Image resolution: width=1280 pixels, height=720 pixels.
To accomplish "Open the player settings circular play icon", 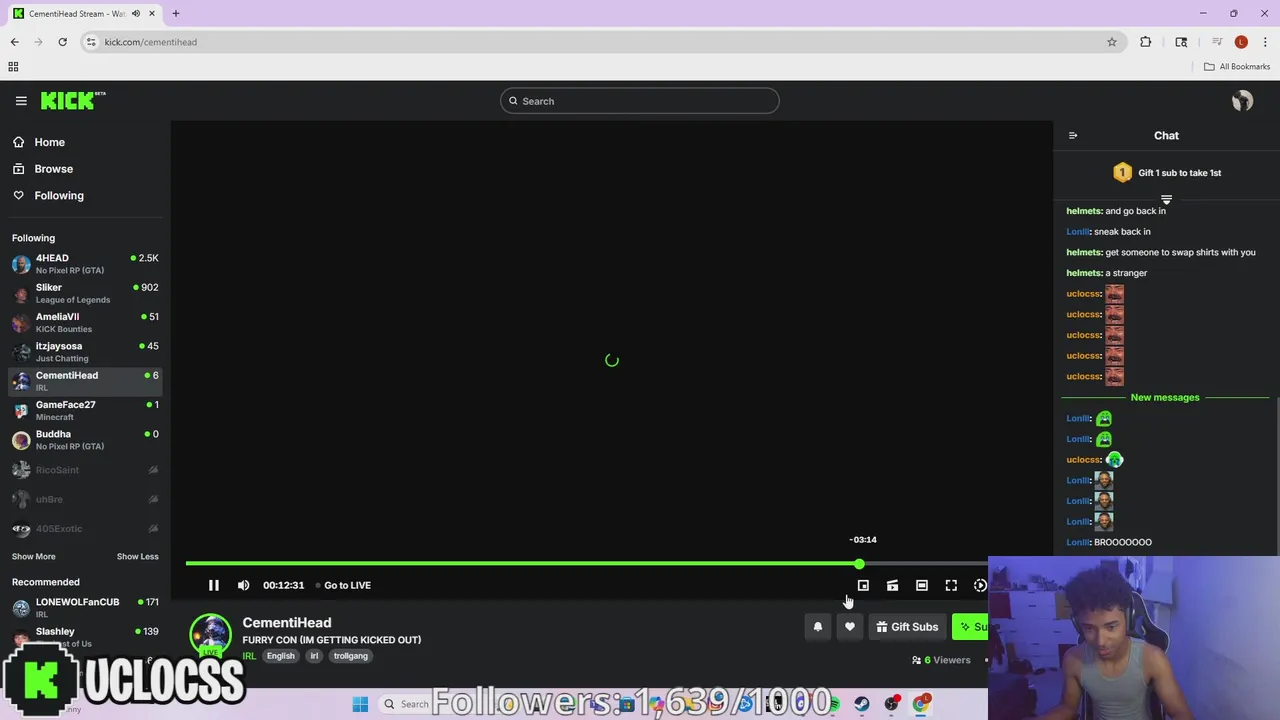I will click(980, 586).
